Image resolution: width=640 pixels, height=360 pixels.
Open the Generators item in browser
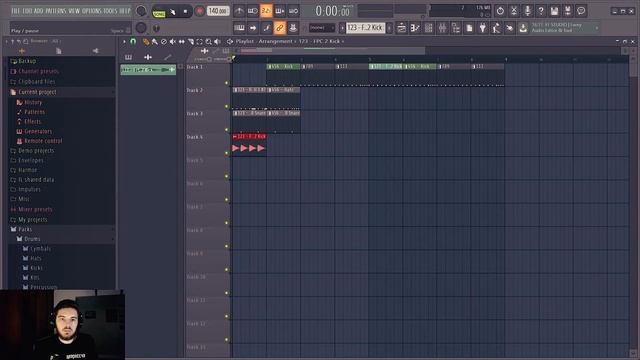38,131
